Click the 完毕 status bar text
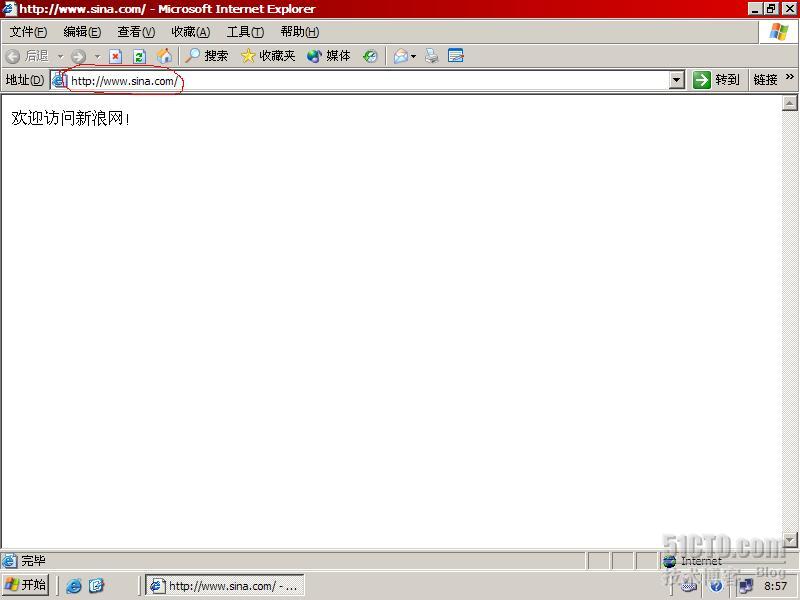The width and height of the screenshot is (800, 600). click(x=33, y=561)
